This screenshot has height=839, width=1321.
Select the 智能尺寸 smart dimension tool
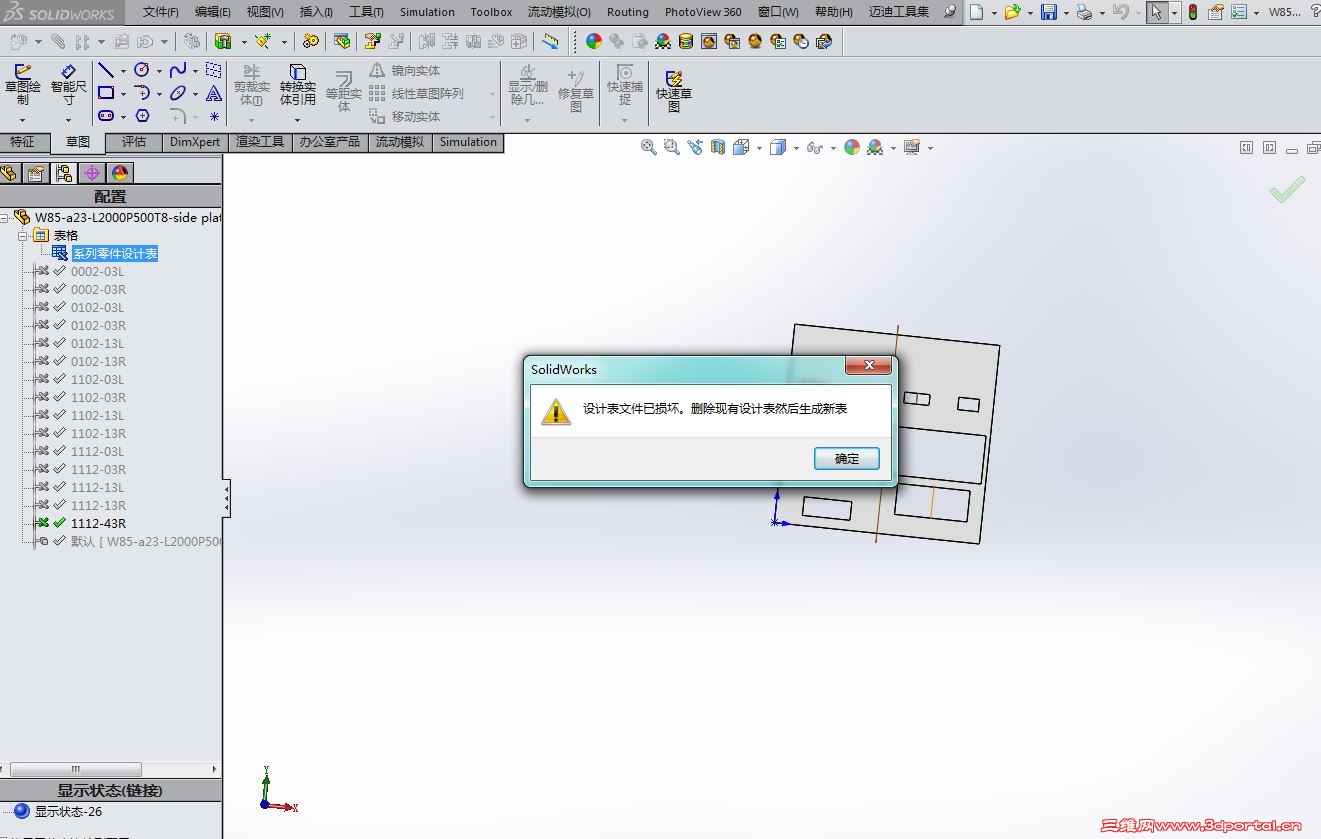[x=69, y=84]
